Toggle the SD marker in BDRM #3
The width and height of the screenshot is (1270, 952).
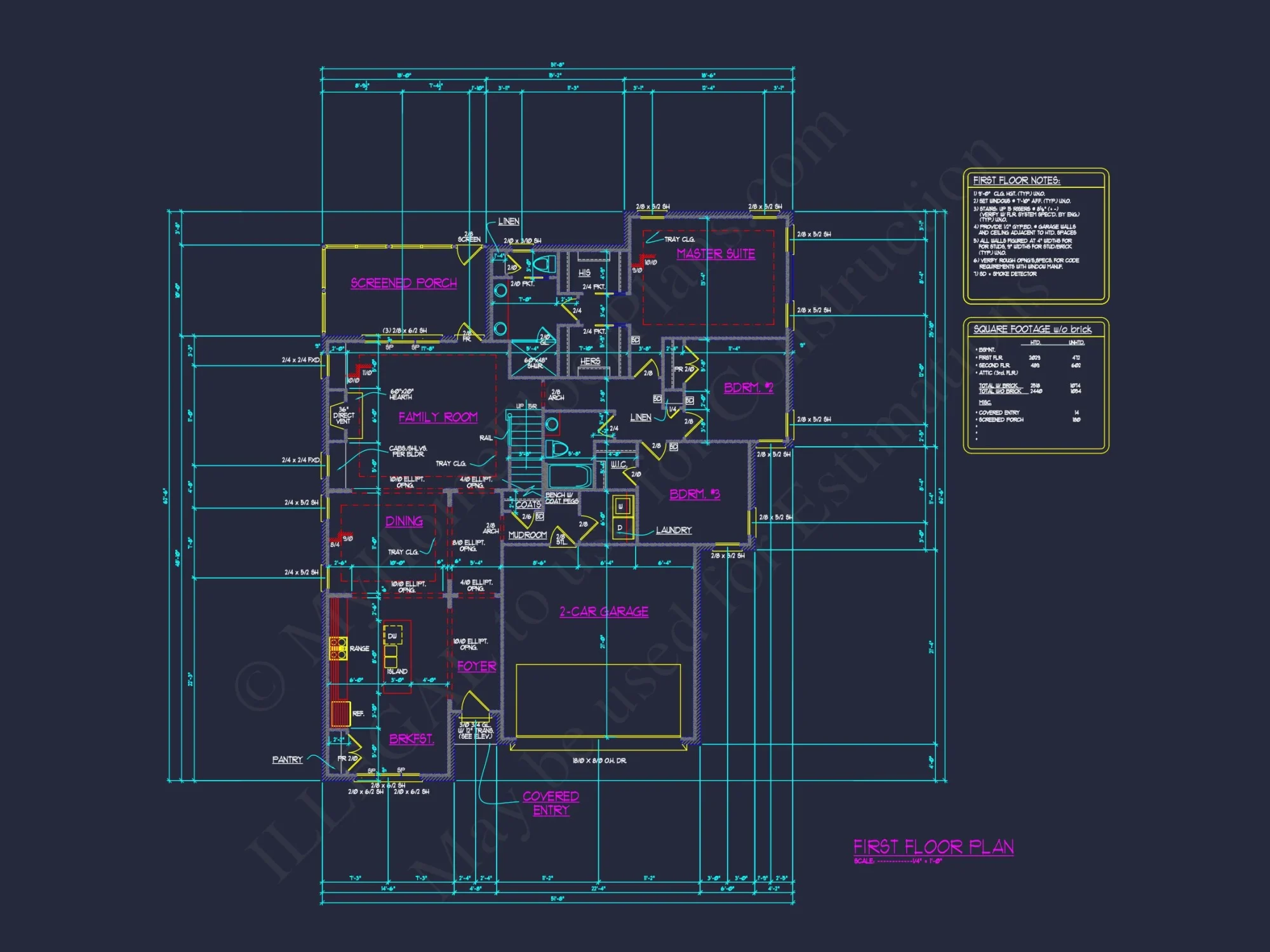(674, 446)
